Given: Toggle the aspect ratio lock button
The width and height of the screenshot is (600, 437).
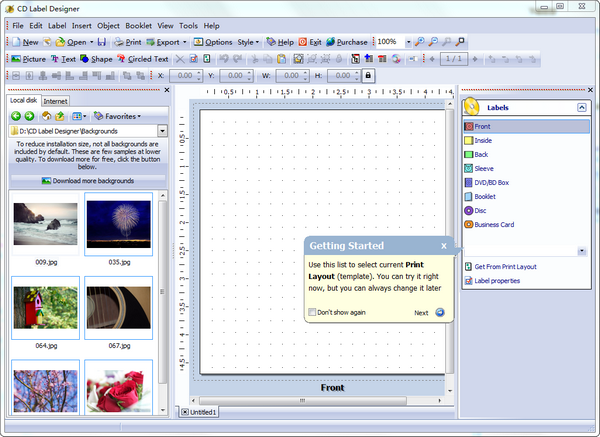Looking at the screenshot, I should pyautogui.click(x=368, y=76).
